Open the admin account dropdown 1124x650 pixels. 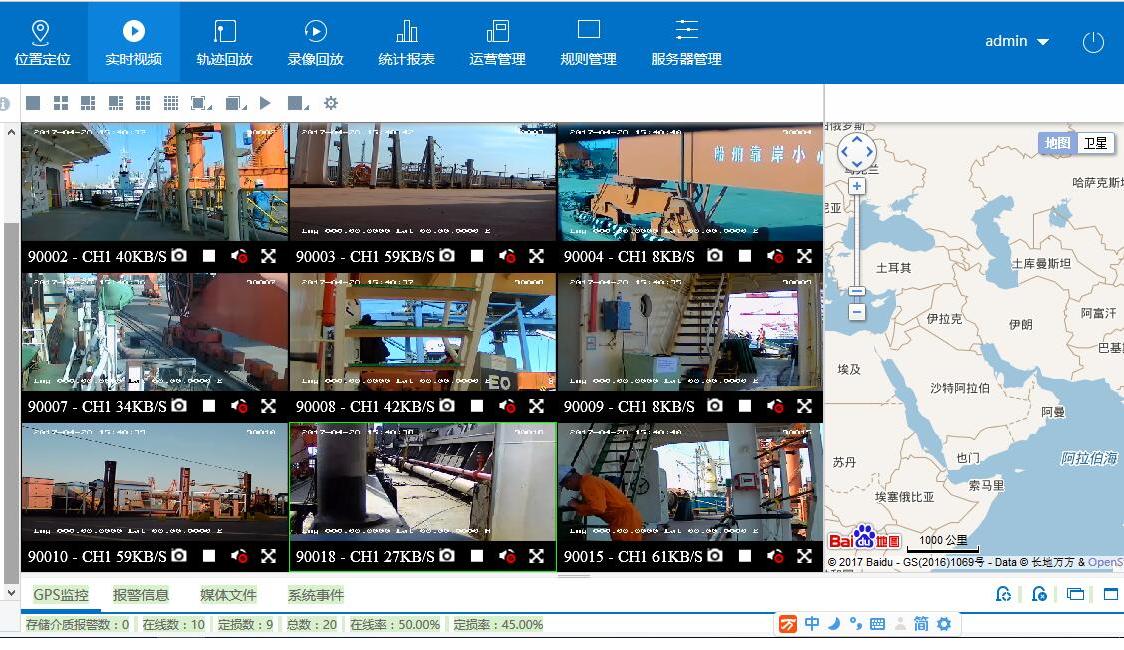pos(1017,41)
